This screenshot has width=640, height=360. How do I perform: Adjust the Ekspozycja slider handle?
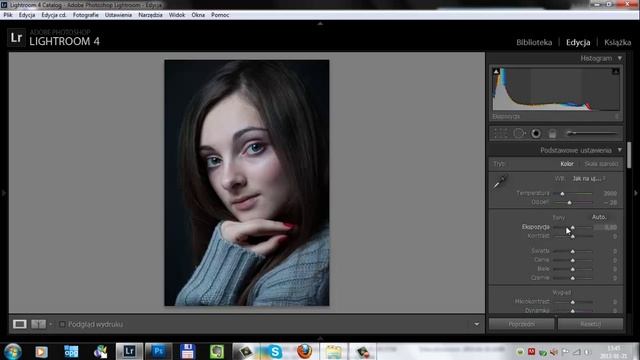click(573, 227)
